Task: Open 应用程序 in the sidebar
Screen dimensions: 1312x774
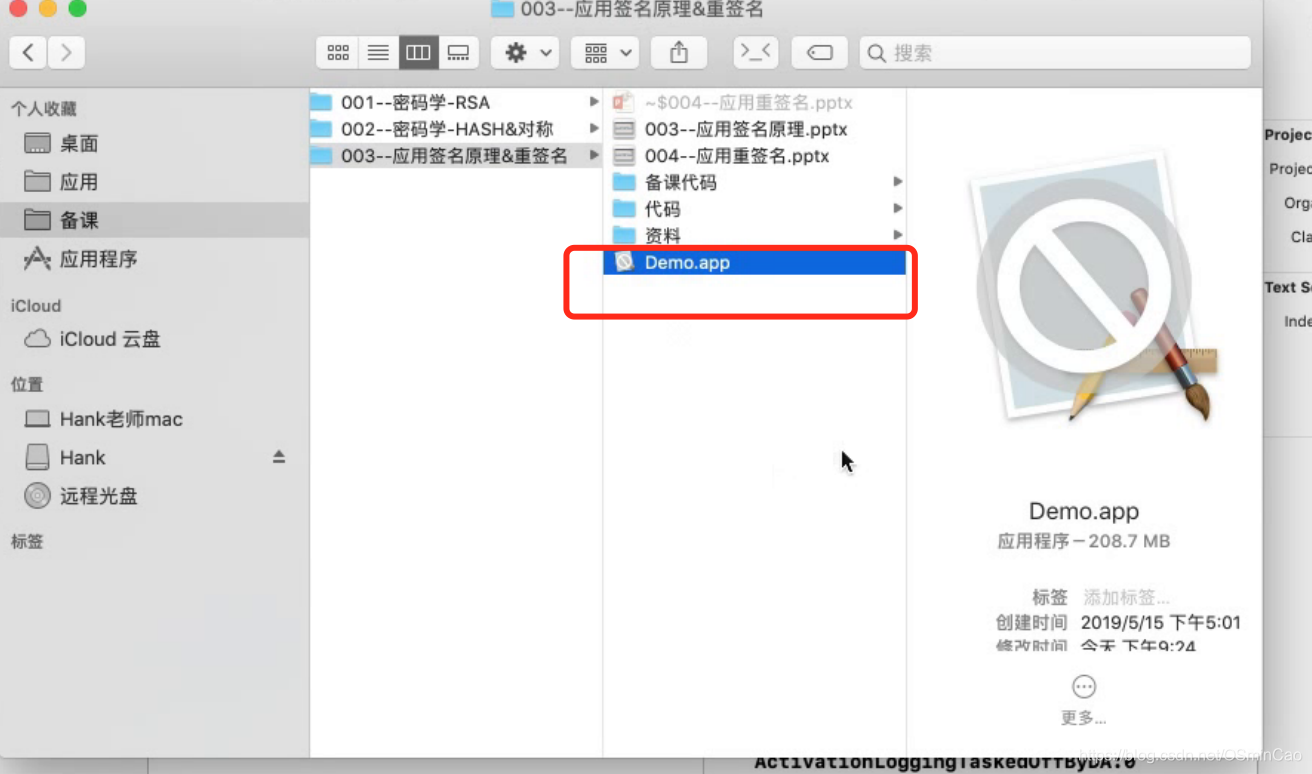Action: pos(154,259)
